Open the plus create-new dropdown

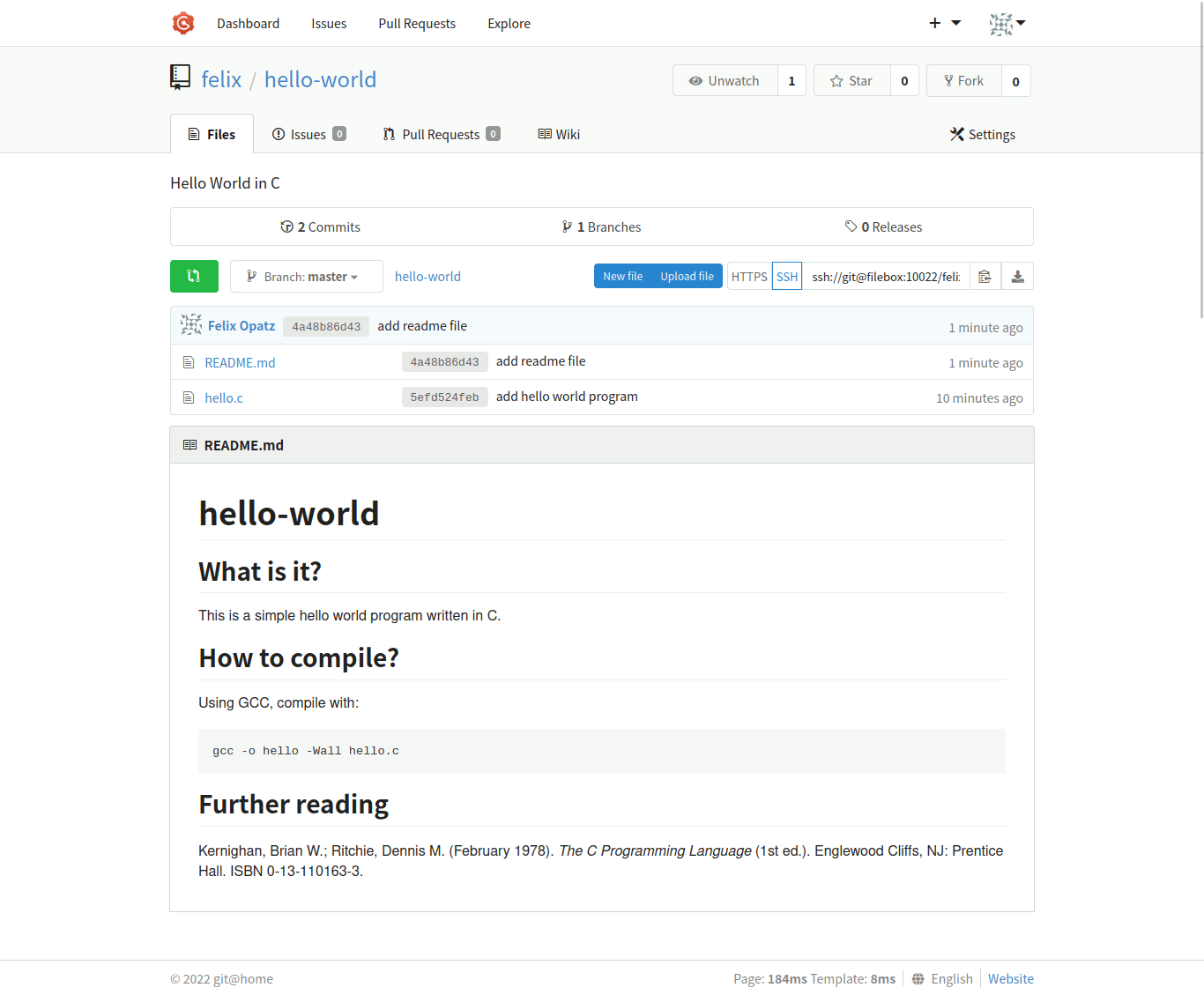tap(944, 23)
